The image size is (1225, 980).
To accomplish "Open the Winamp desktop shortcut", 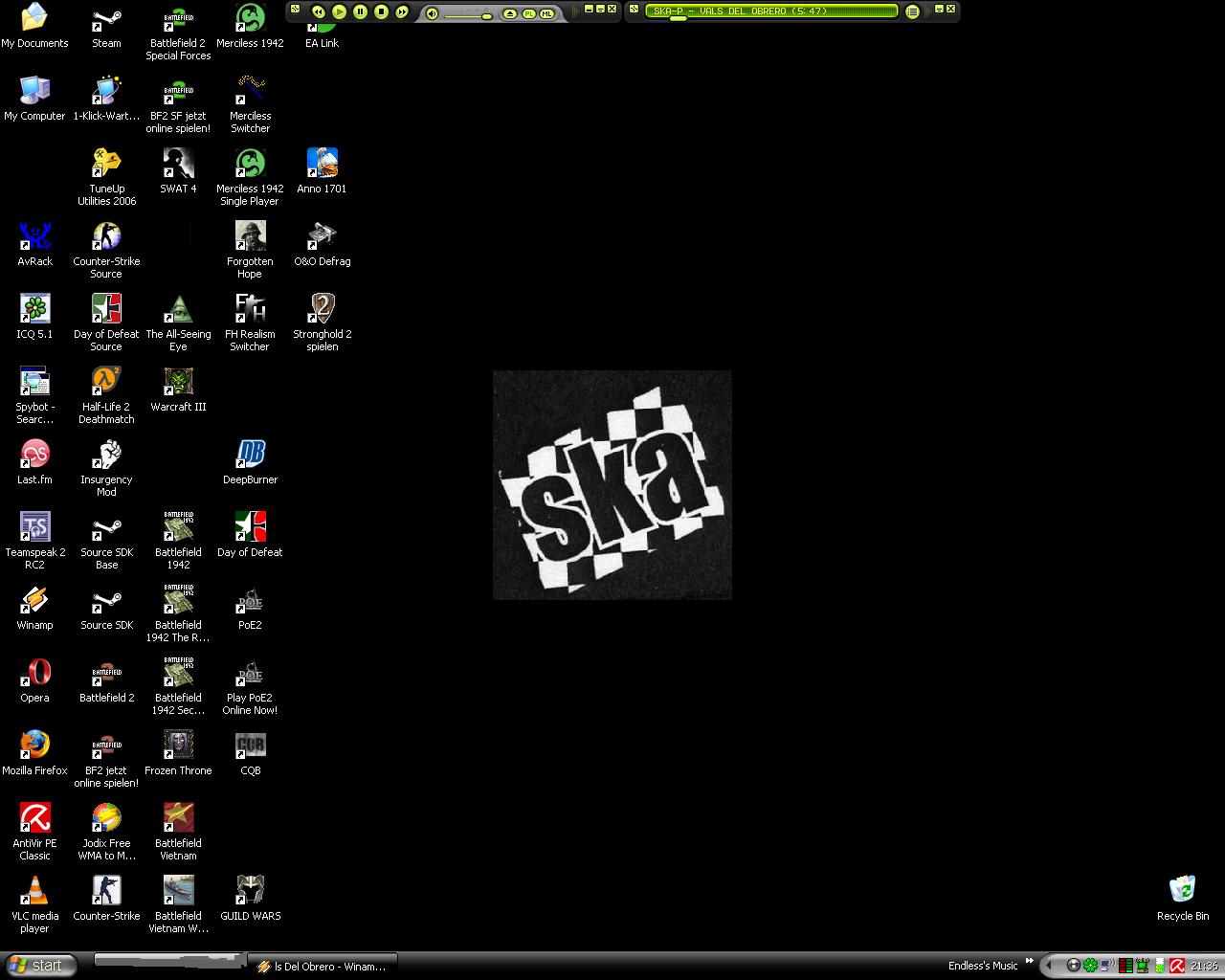I will coord(34,608).
